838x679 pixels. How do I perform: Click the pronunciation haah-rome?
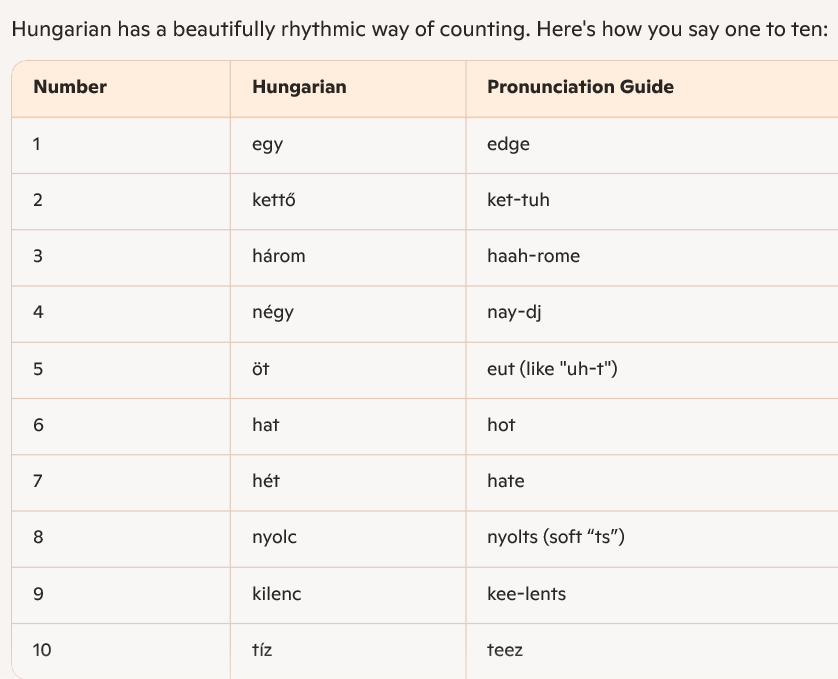[533, 256]
